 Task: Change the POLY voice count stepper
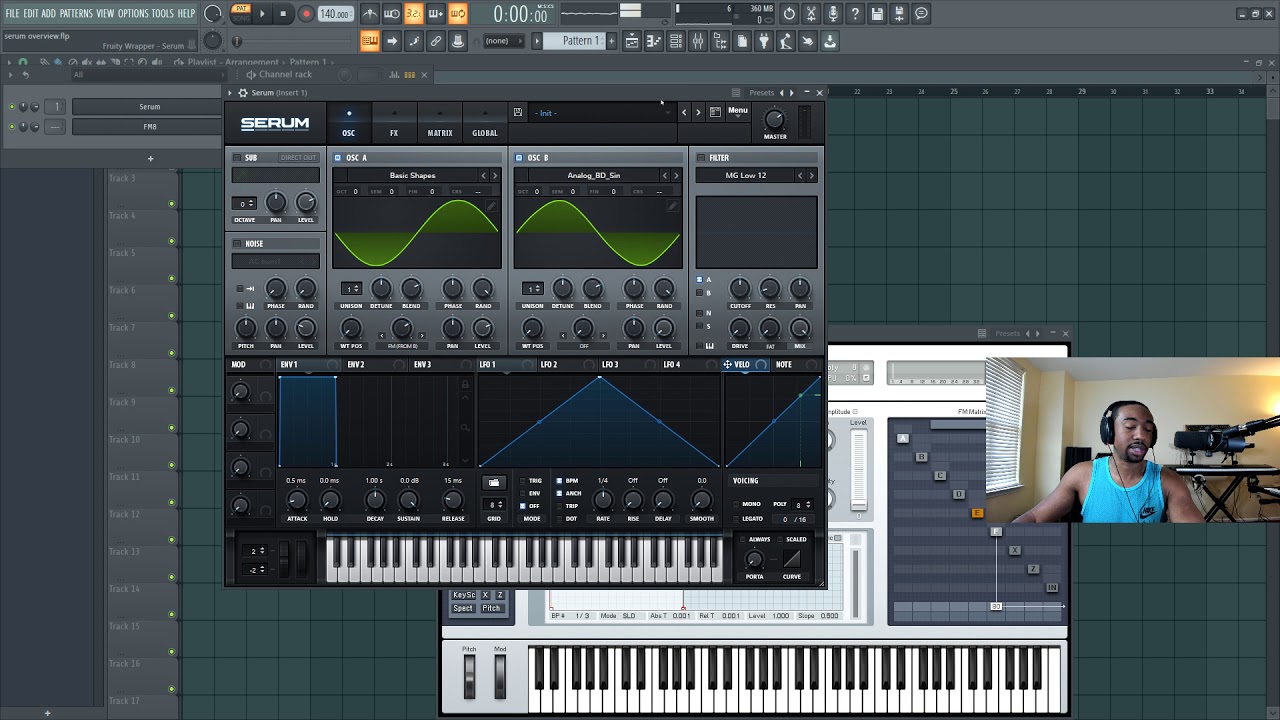click(x=803, y=504)
